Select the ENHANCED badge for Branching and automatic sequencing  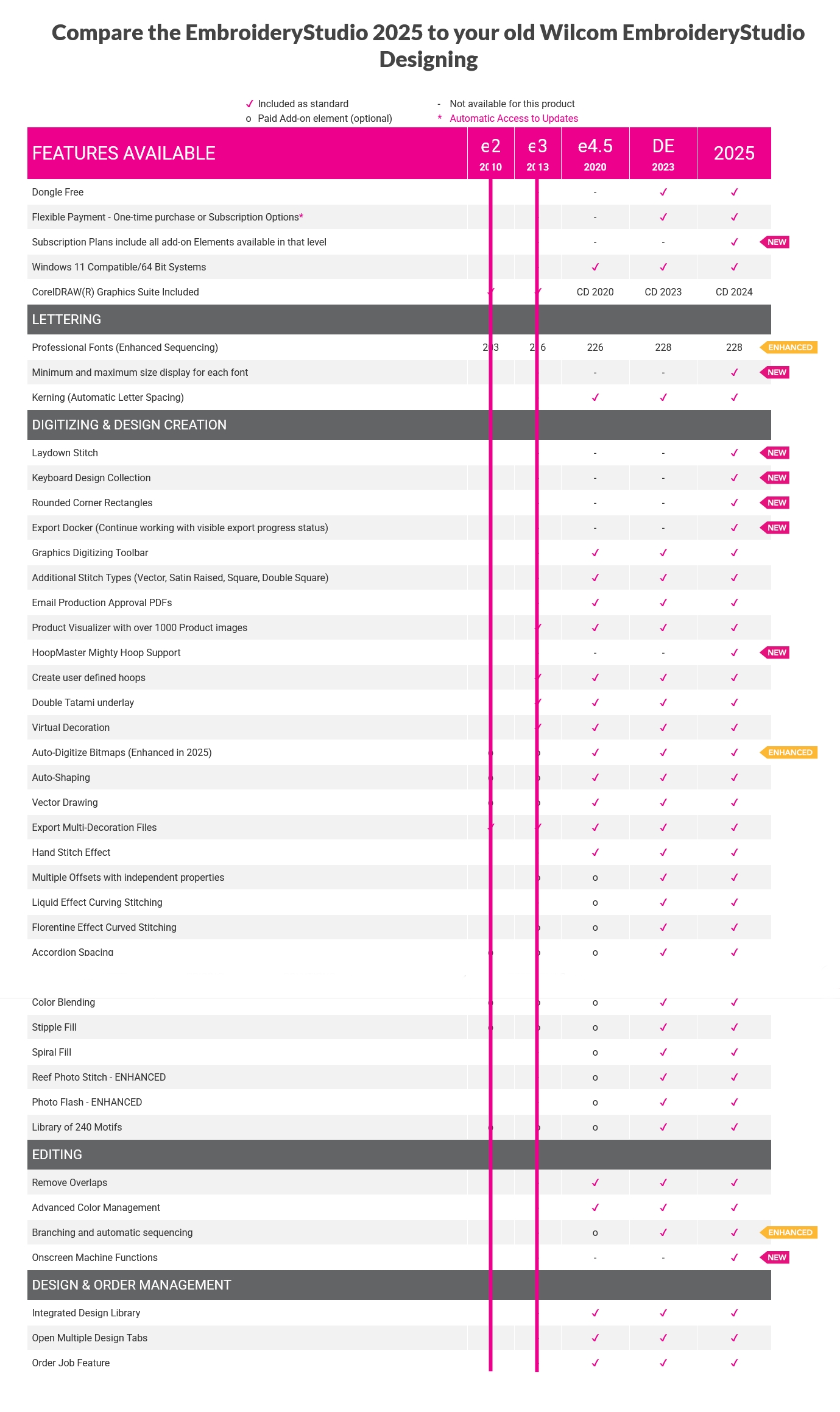[789, 1232]
